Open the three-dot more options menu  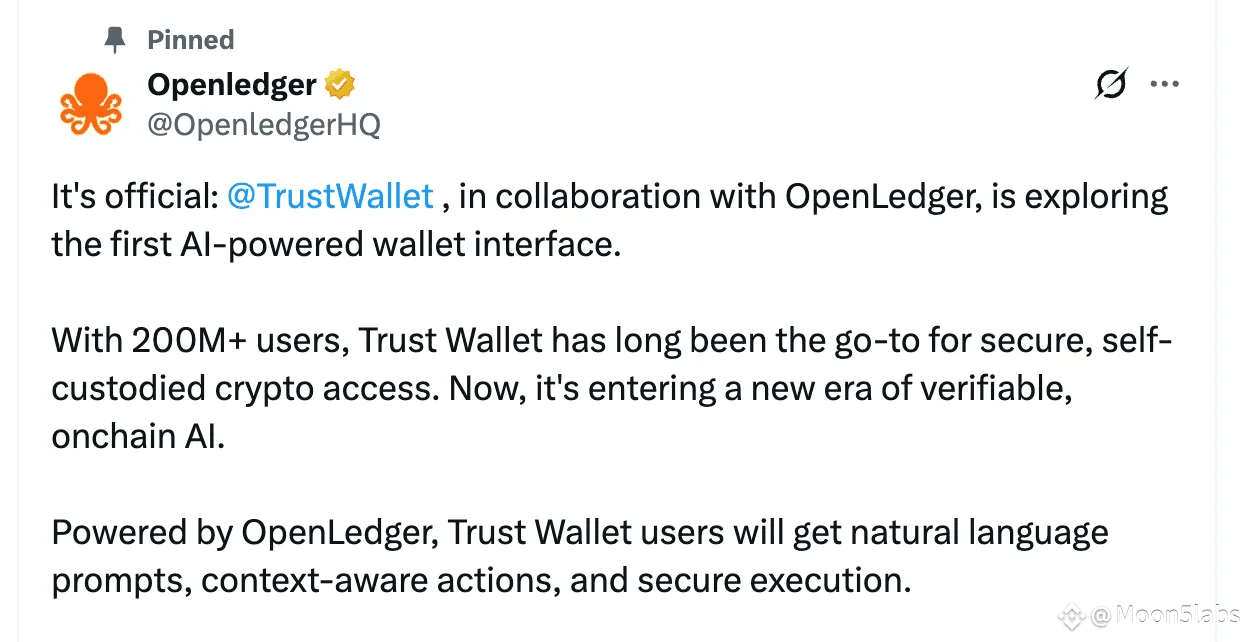tap(1165, 85)
